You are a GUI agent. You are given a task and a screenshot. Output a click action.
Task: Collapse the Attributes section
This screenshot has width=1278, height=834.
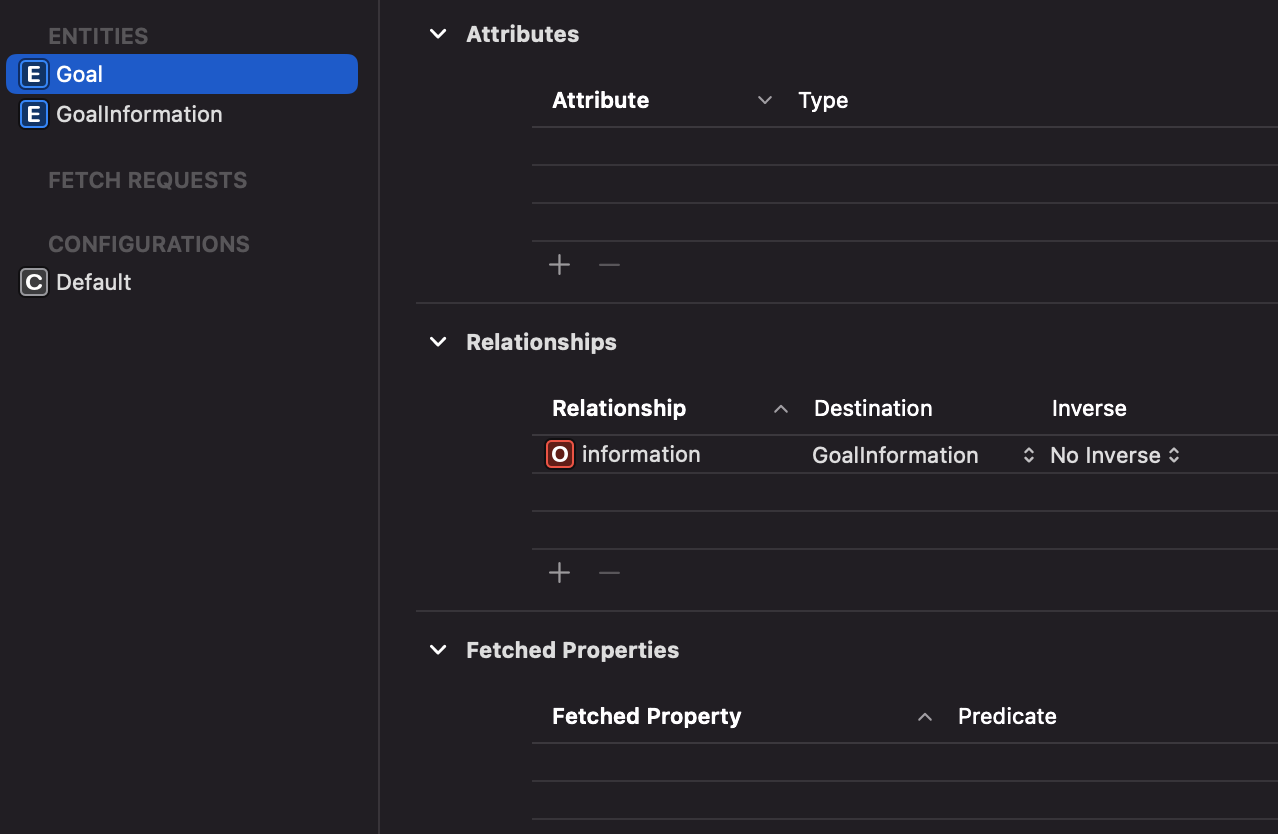click(x=438, y=34)
